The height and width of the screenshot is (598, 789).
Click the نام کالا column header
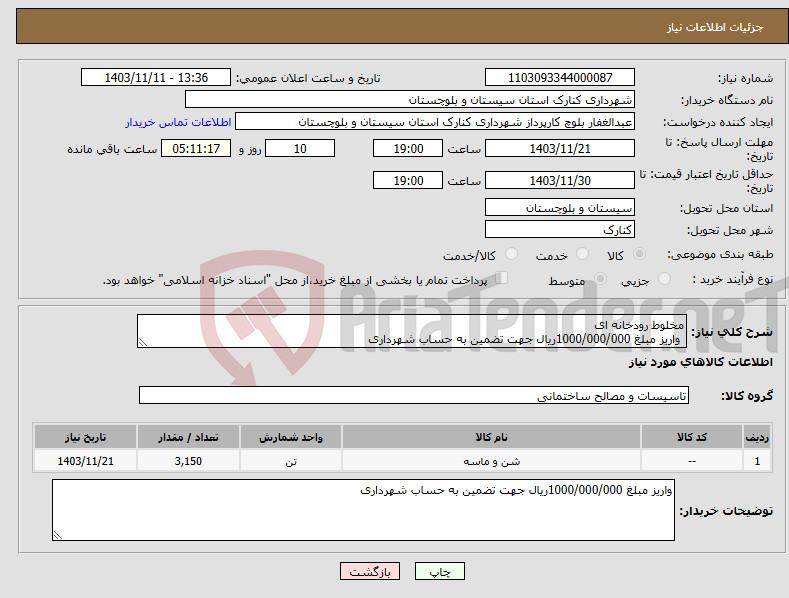tap(491, 437)
